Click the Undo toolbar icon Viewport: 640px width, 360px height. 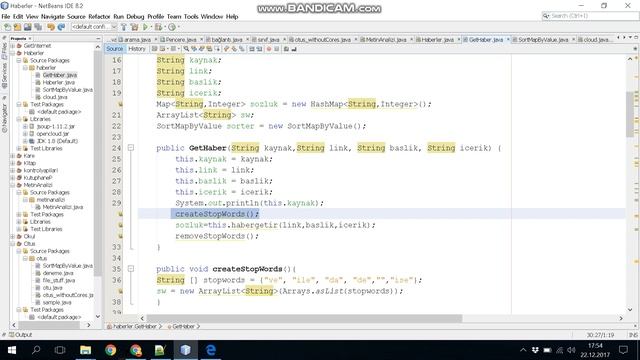point(51,27)
